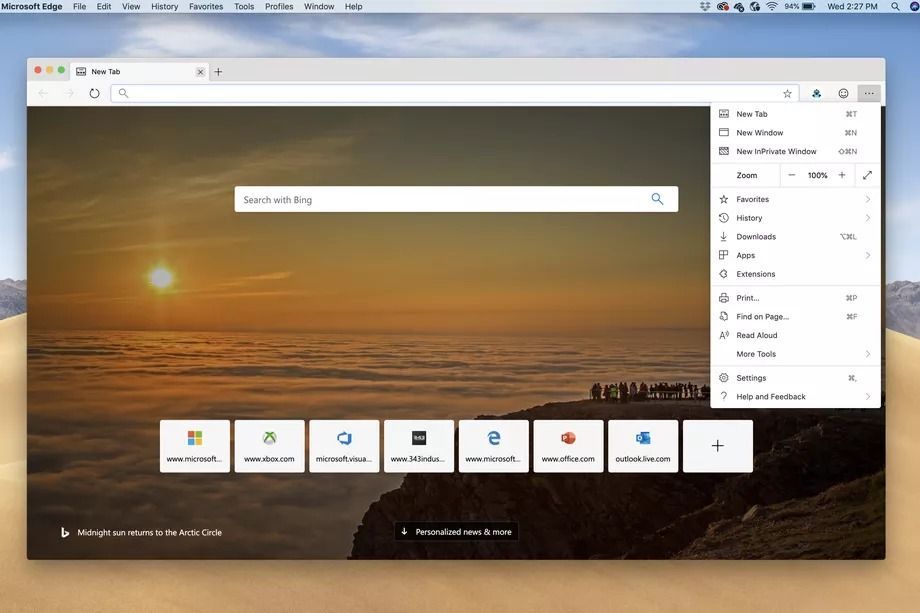
Task: Open the www.343industries shortcut tile
Action: pos(418,444)
